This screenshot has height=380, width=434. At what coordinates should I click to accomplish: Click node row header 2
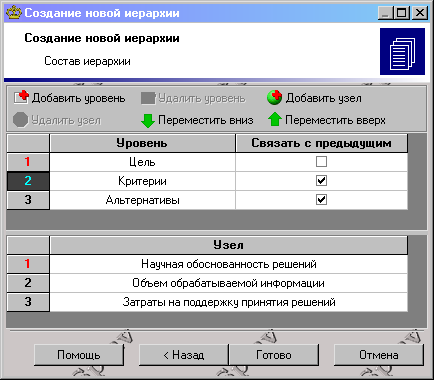[28, 283]
